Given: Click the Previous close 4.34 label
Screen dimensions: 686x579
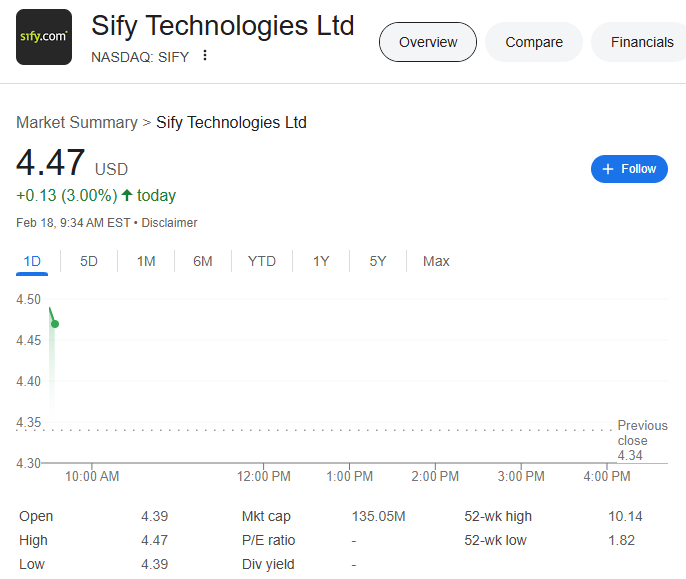Looking at the screenshot, I should click(642, 440).
